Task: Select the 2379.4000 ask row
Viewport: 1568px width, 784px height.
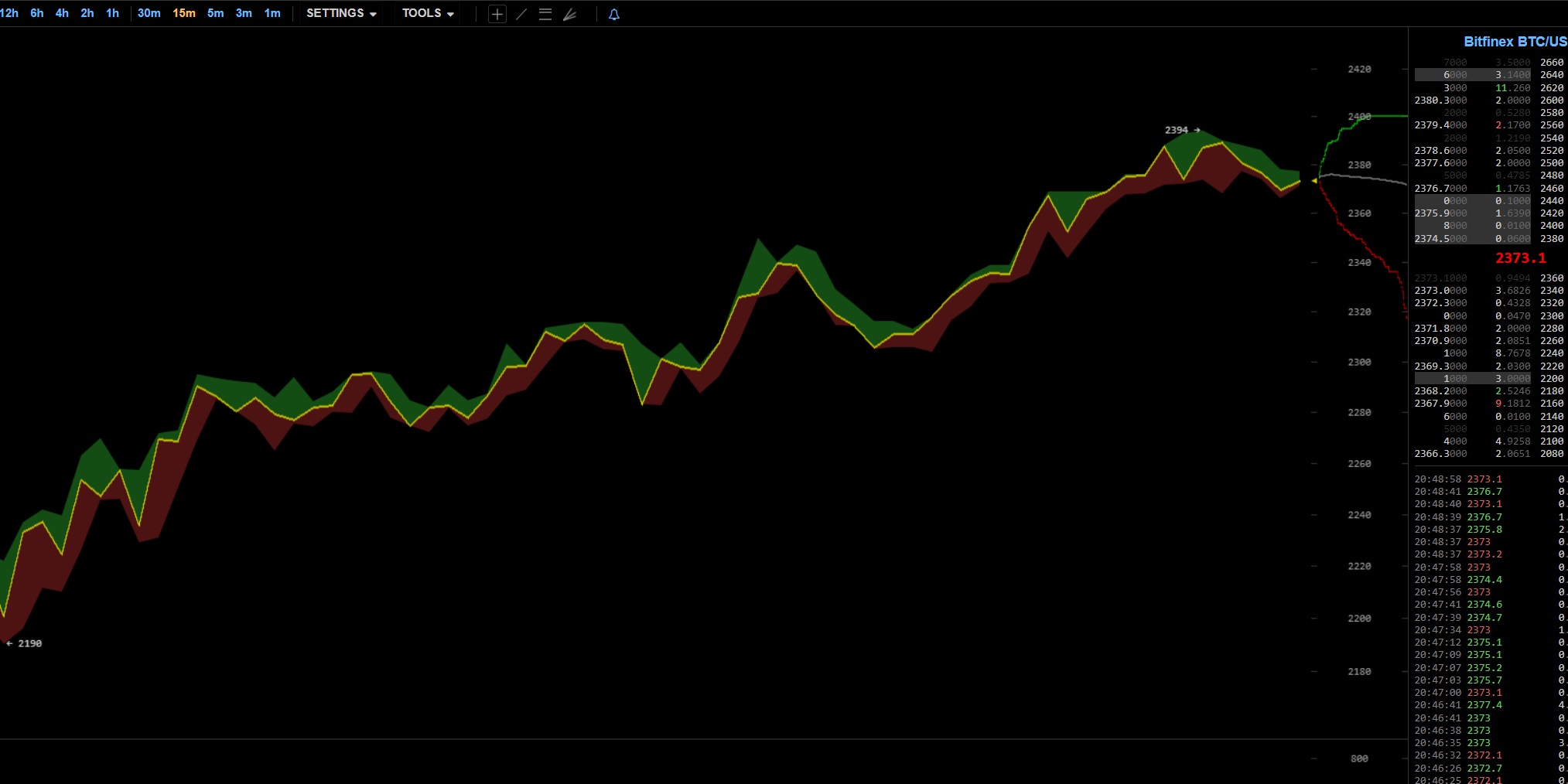Action: click(x=1489, y=125)
